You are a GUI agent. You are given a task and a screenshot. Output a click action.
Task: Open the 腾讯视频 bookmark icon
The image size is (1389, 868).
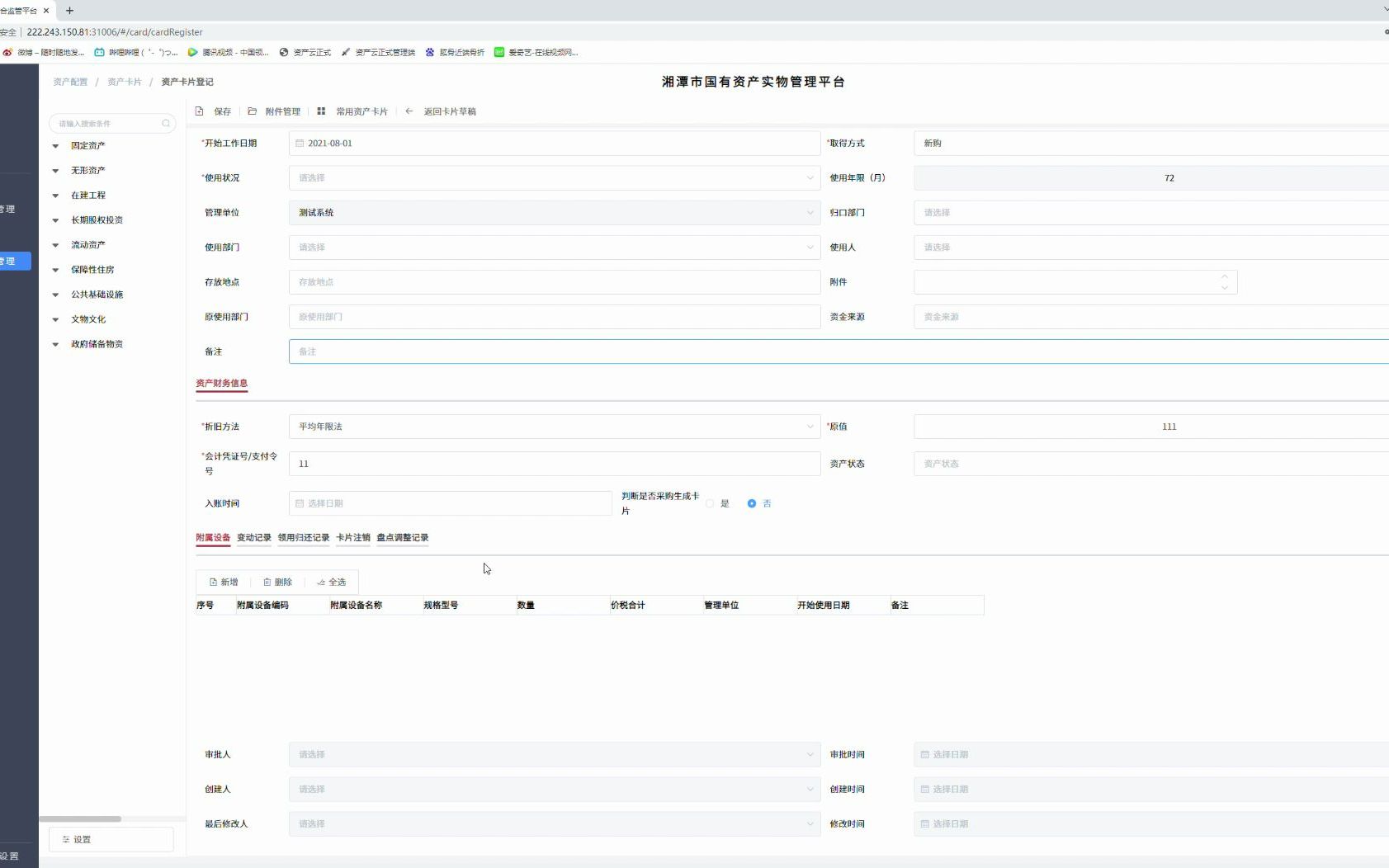point(192,52)
